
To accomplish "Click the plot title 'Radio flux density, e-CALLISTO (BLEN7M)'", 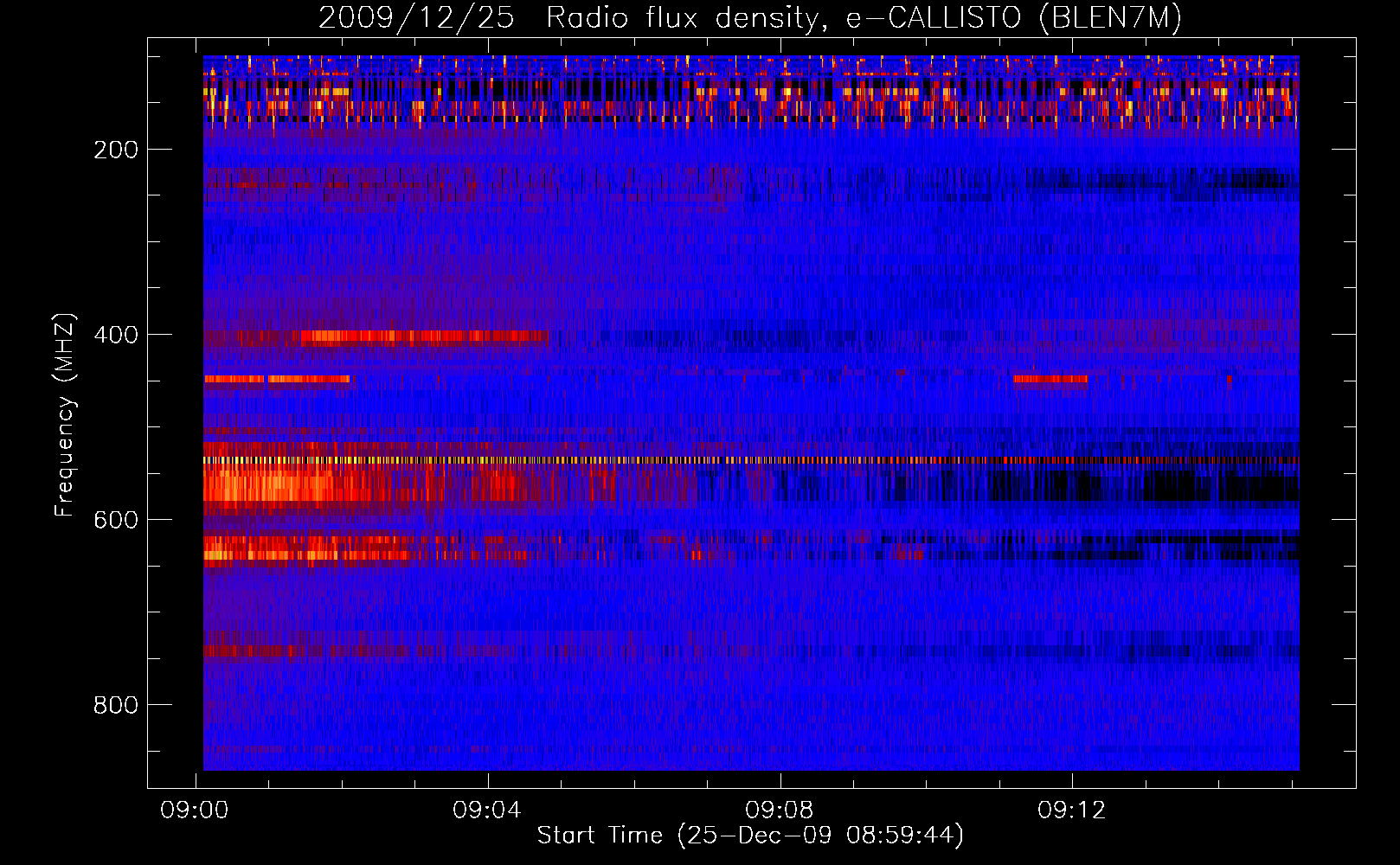I will 864,18.
